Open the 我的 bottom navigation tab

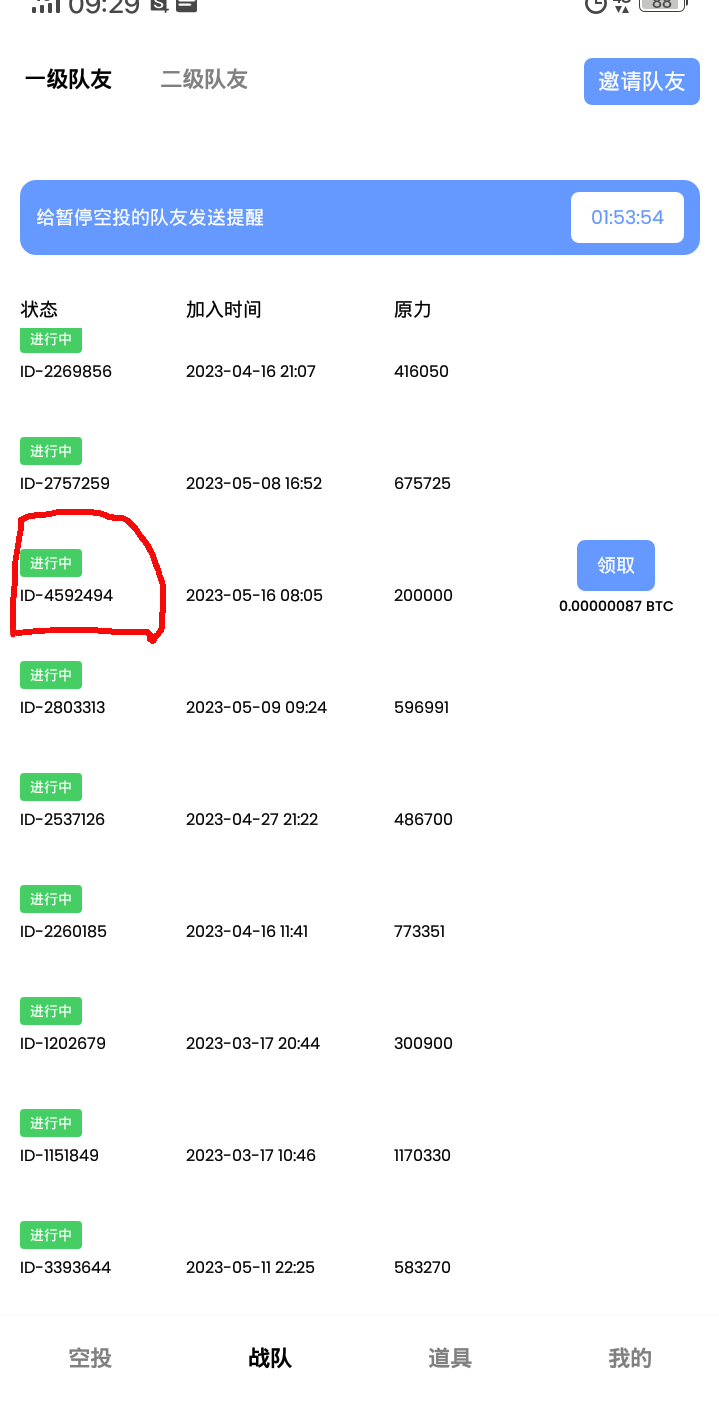629,1358
